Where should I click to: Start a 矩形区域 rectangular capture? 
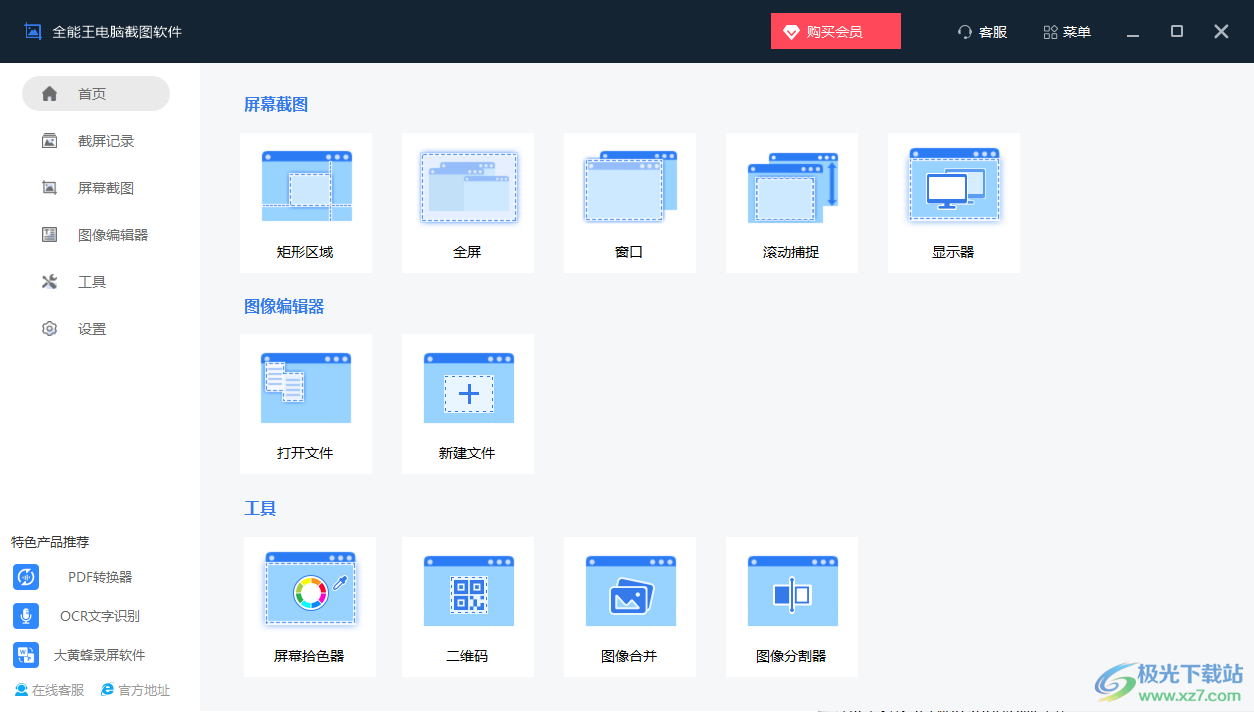[306, 203]
